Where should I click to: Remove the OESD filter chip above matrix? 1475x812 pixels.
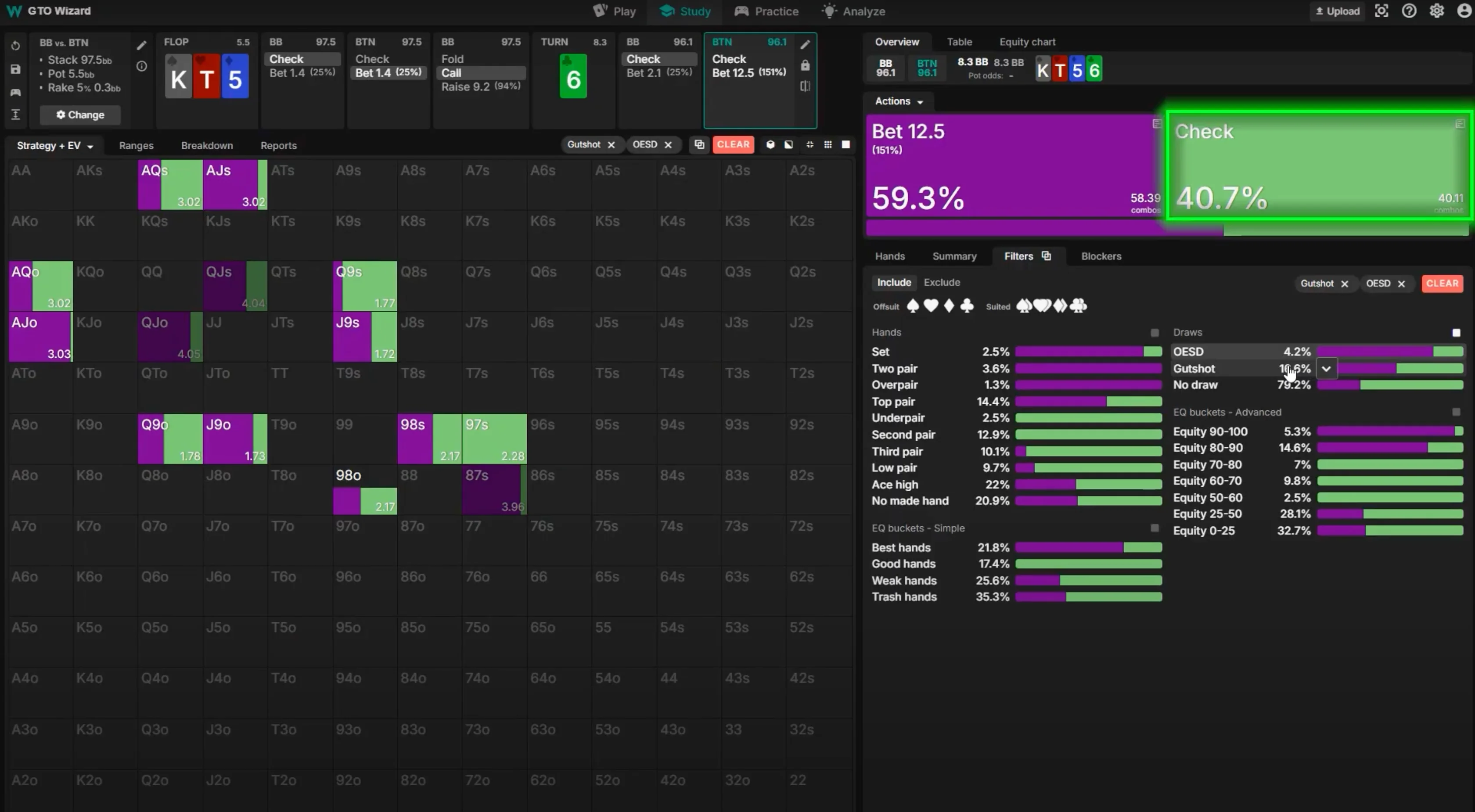coord(668,145)
